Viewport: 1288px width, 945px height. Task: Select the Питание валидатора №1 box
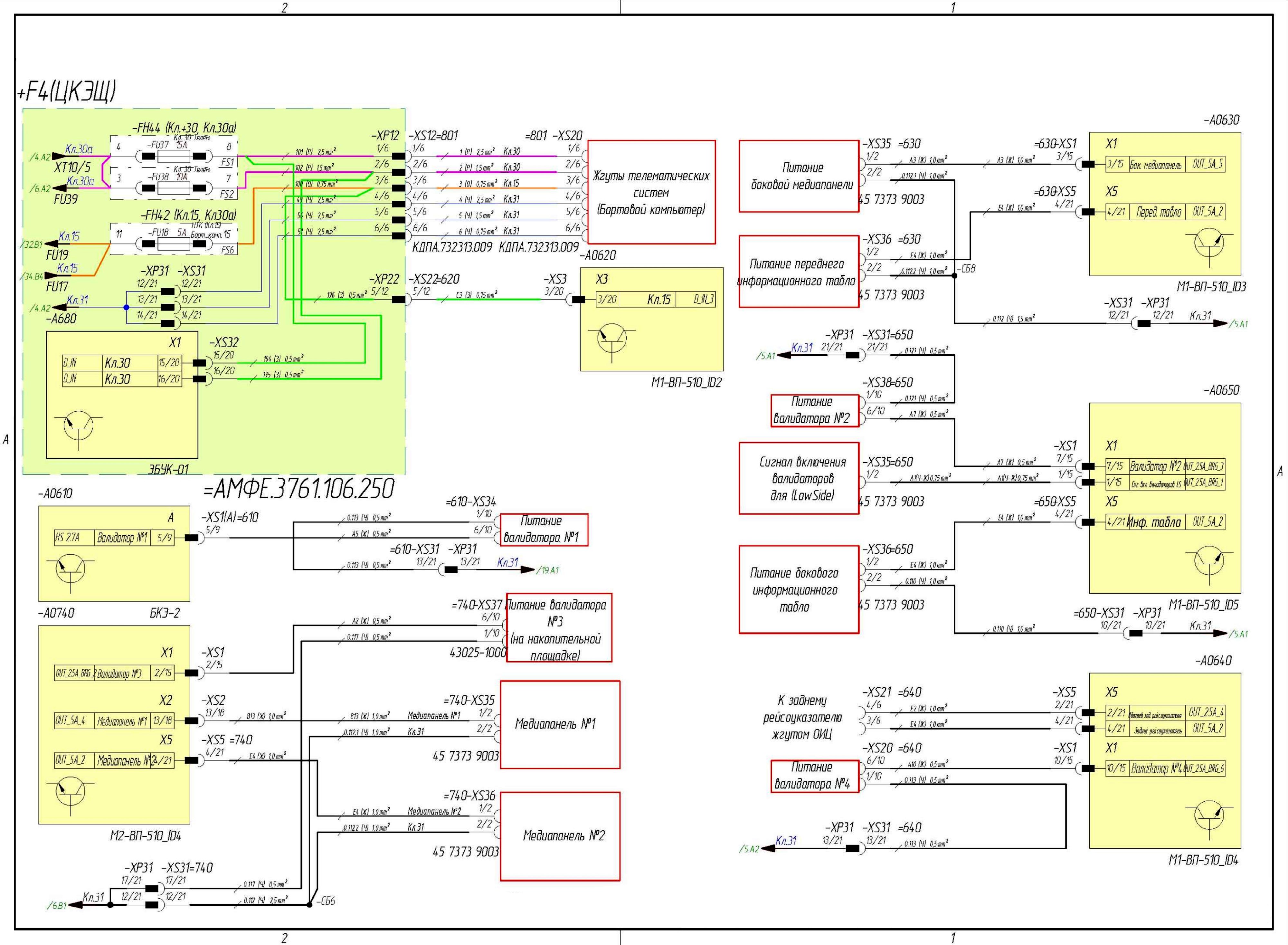544,530
